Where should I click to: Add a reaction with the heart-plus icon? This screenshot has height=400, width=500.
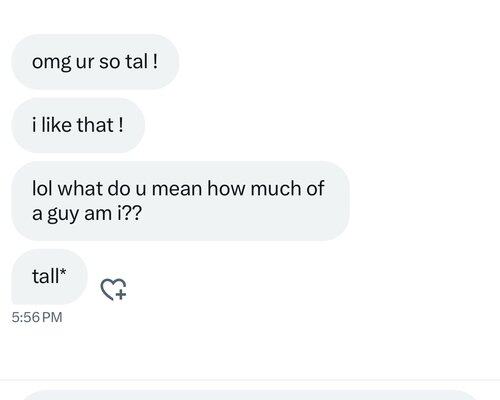(114, 289)
